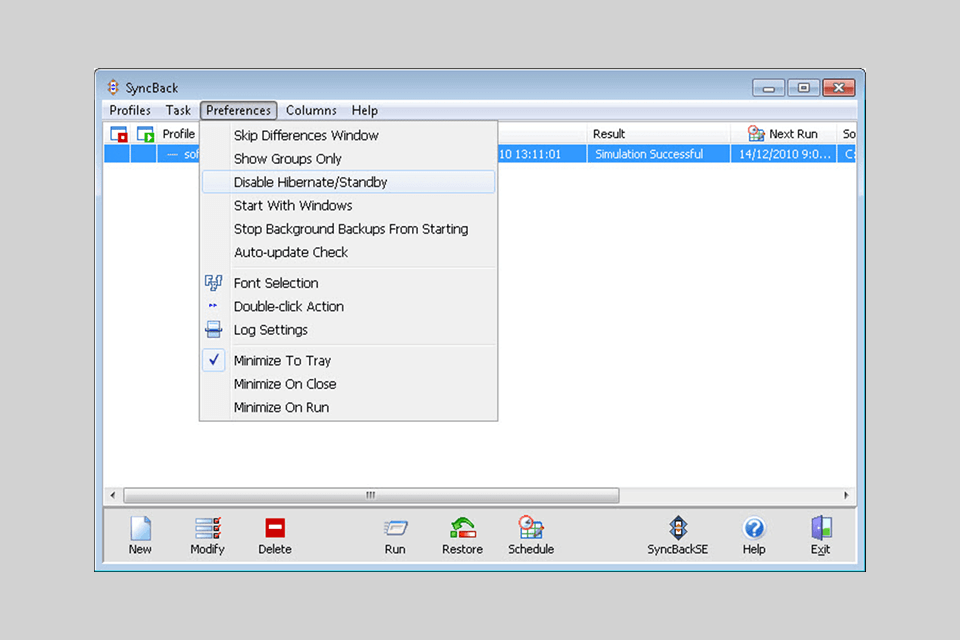960x640 pixels.
Task: Click the Font Selection menu icon
Action: (x=213, y=283)
